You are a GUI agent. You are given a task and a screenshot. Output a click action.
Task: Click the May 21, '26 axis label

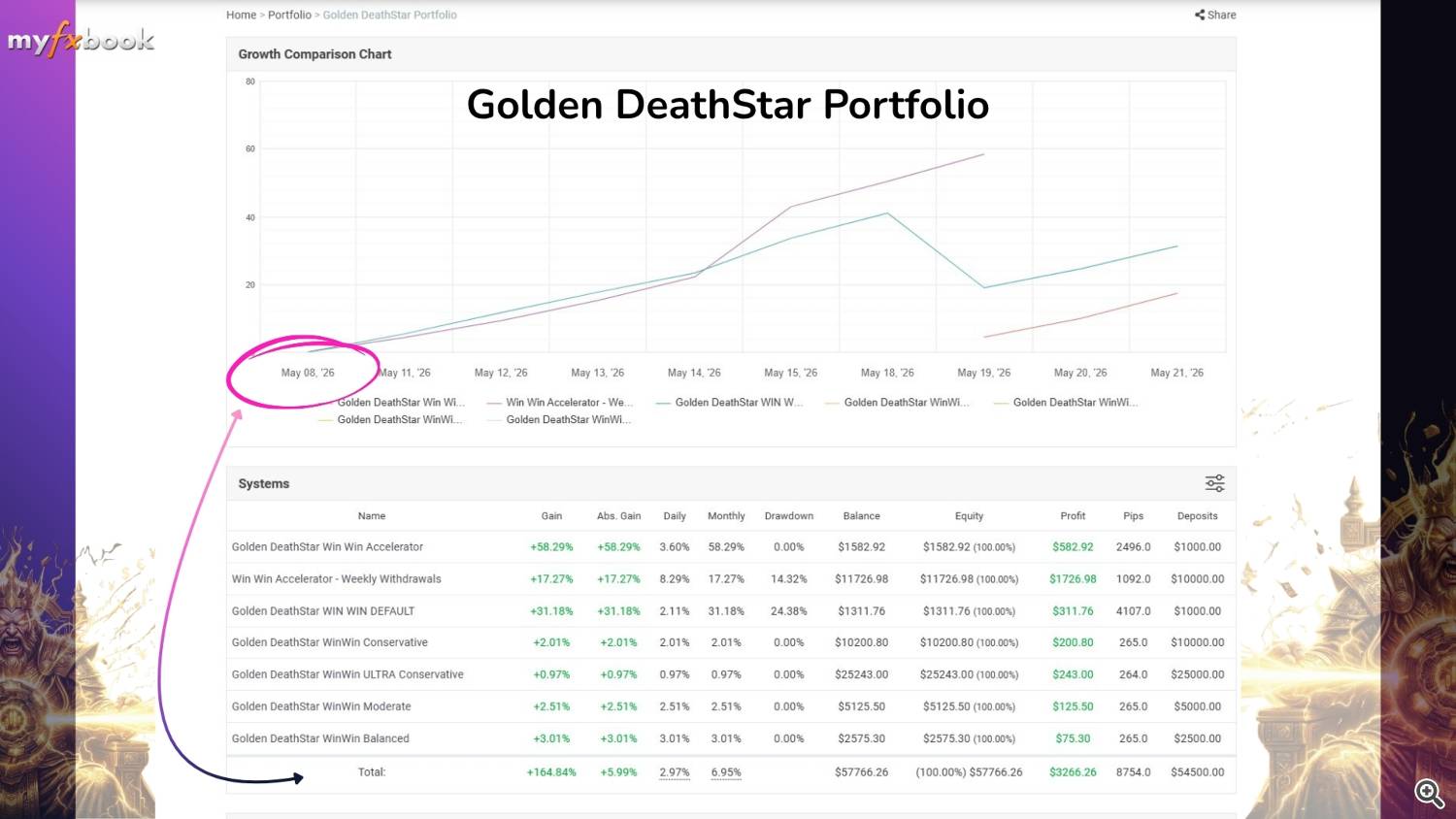(1176, 373)
